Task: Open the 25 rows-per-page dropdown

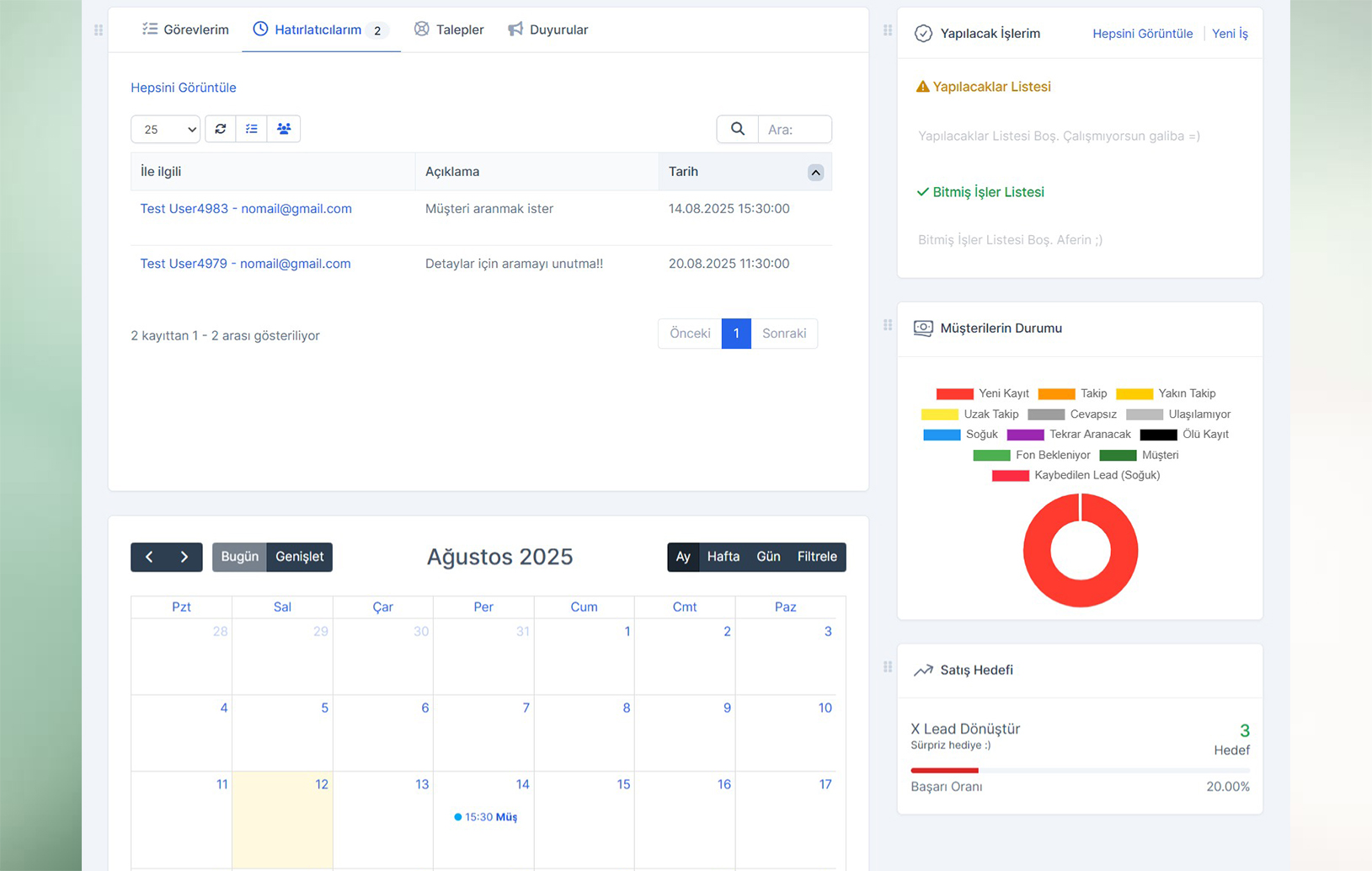Action: pyautogui.click(x=166, y=129)
